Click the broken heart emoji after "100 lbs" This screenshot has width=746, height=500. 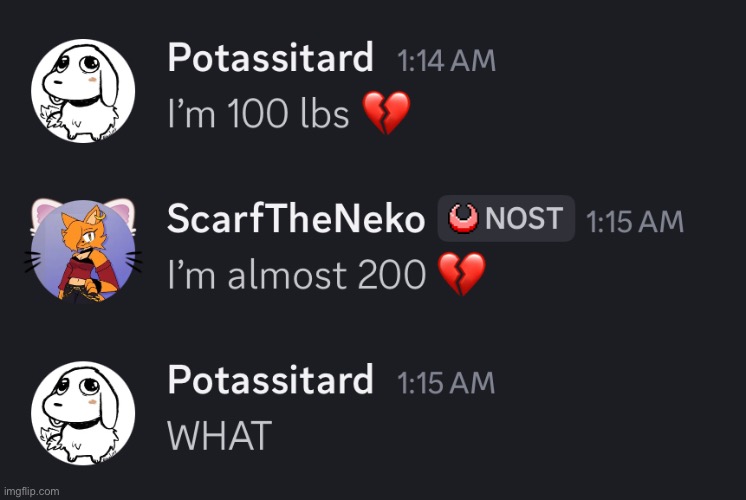[385, 115]
